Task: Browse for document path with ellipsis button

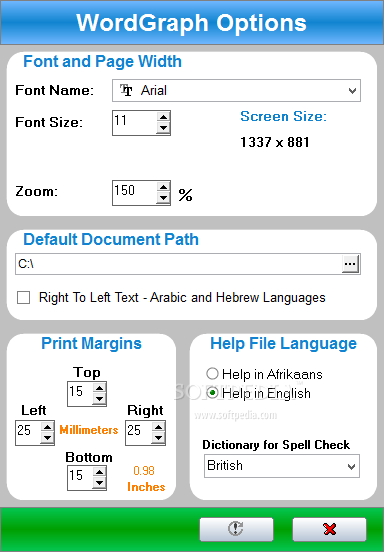Action: 350,264
